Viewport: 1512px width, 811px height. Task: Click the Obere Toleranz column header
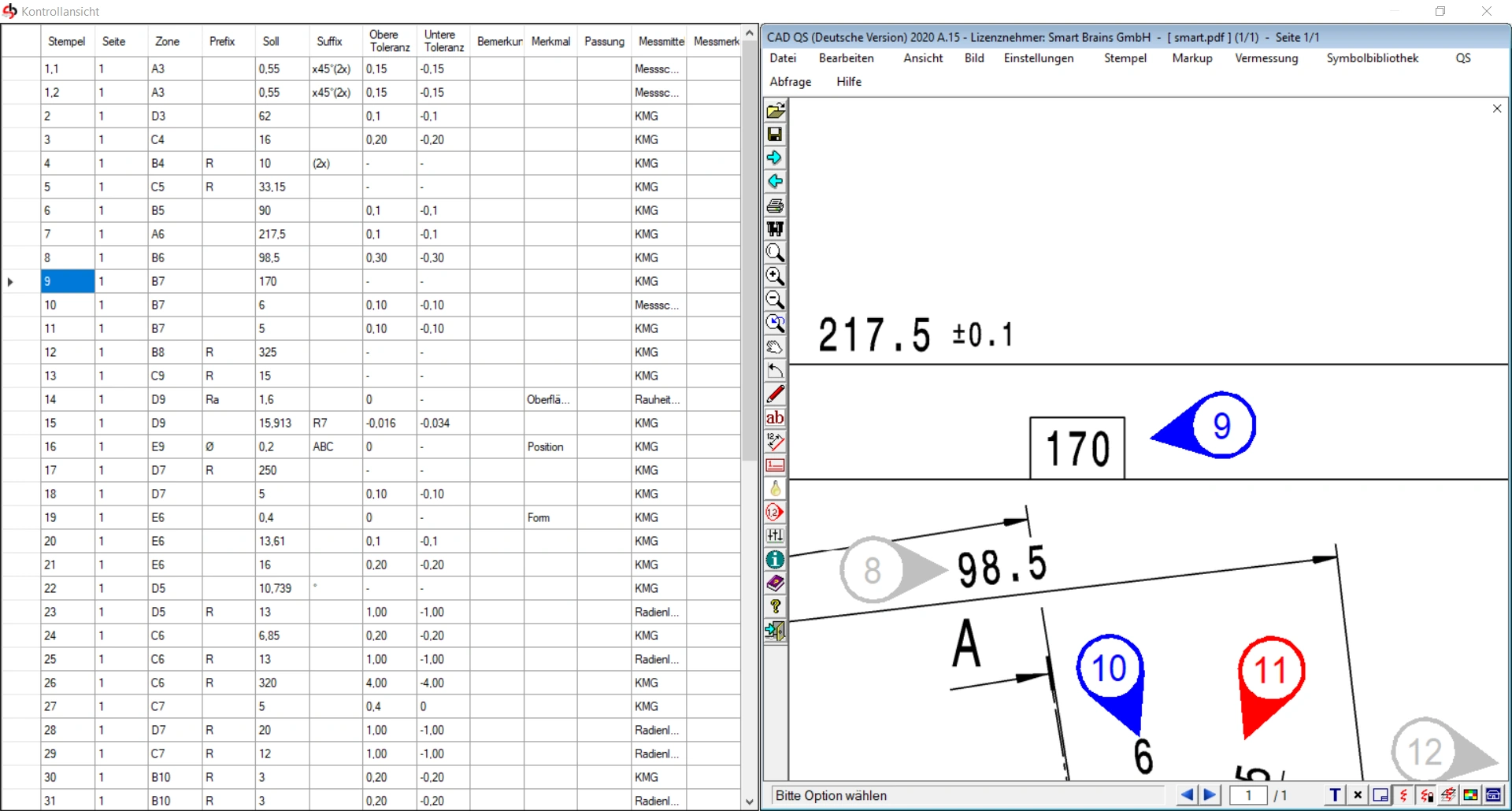(390, 41)
